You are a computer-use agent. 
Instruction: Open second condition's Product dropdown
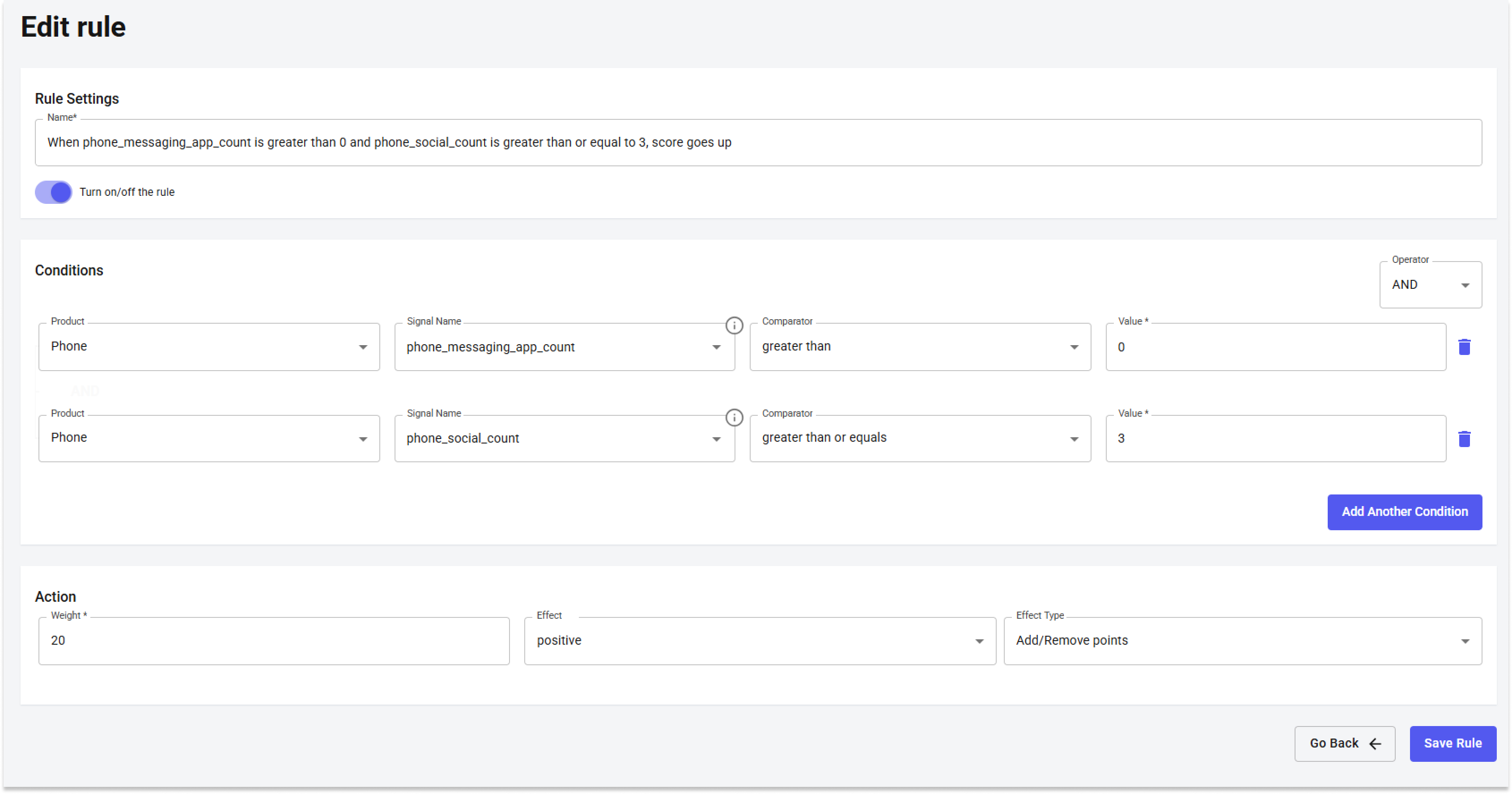[x=209, y=438]
